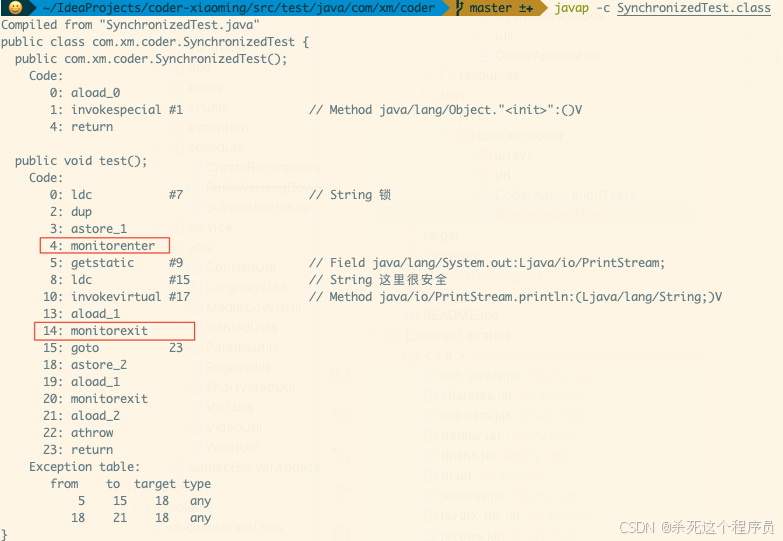
Task: Click the '3: astore_1' instruction
Action: pyautogui.click(x=88, y=229)
